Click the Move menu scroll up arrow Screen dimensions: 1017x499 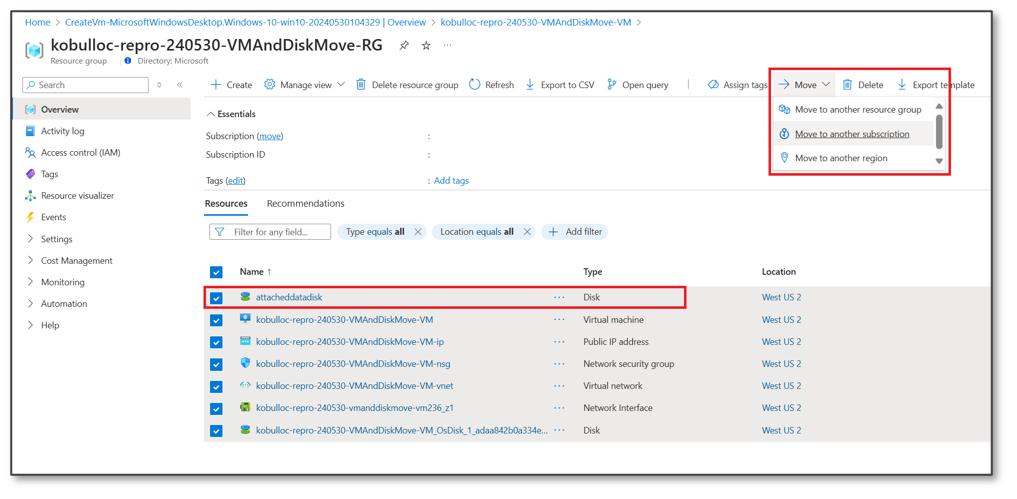(x=939, y=106)
